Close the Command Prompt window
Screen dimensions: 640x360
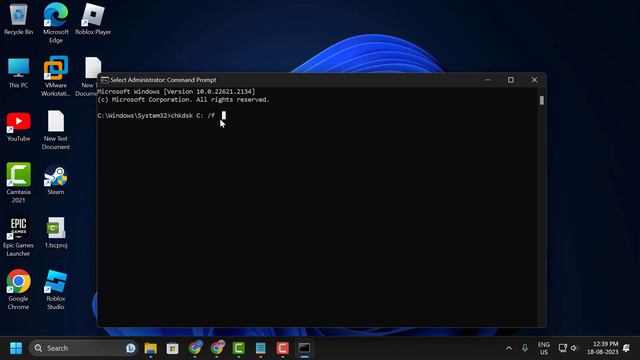pos(534,80)
